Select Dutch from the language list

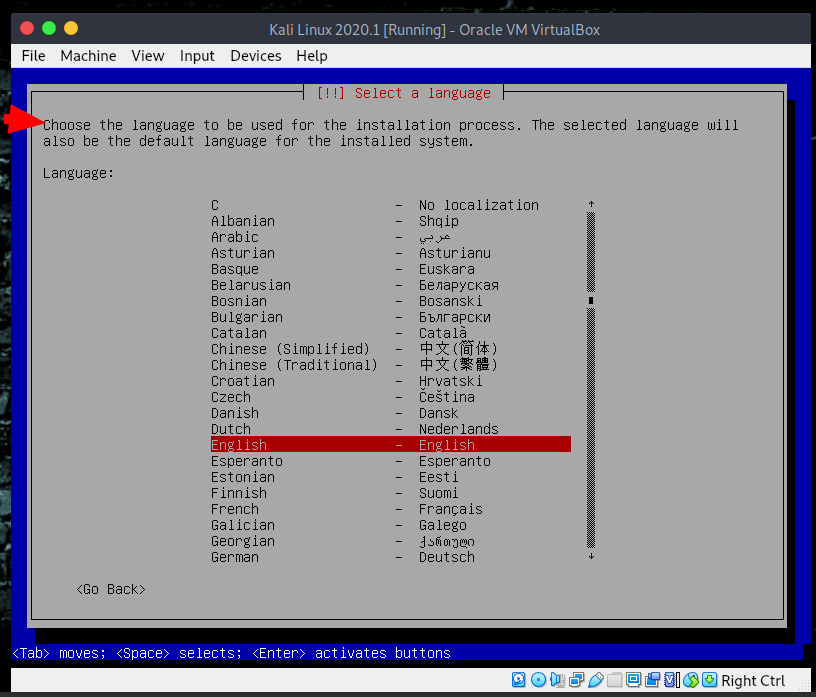(391, 429)
